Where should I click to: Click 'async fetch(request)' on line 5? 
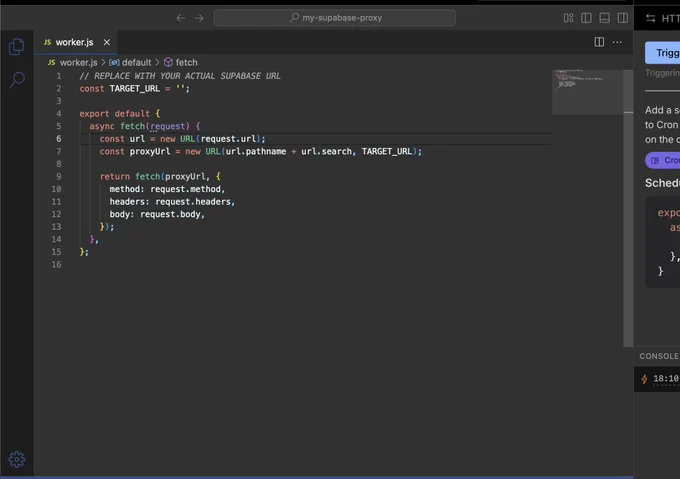tap(140, 126)
